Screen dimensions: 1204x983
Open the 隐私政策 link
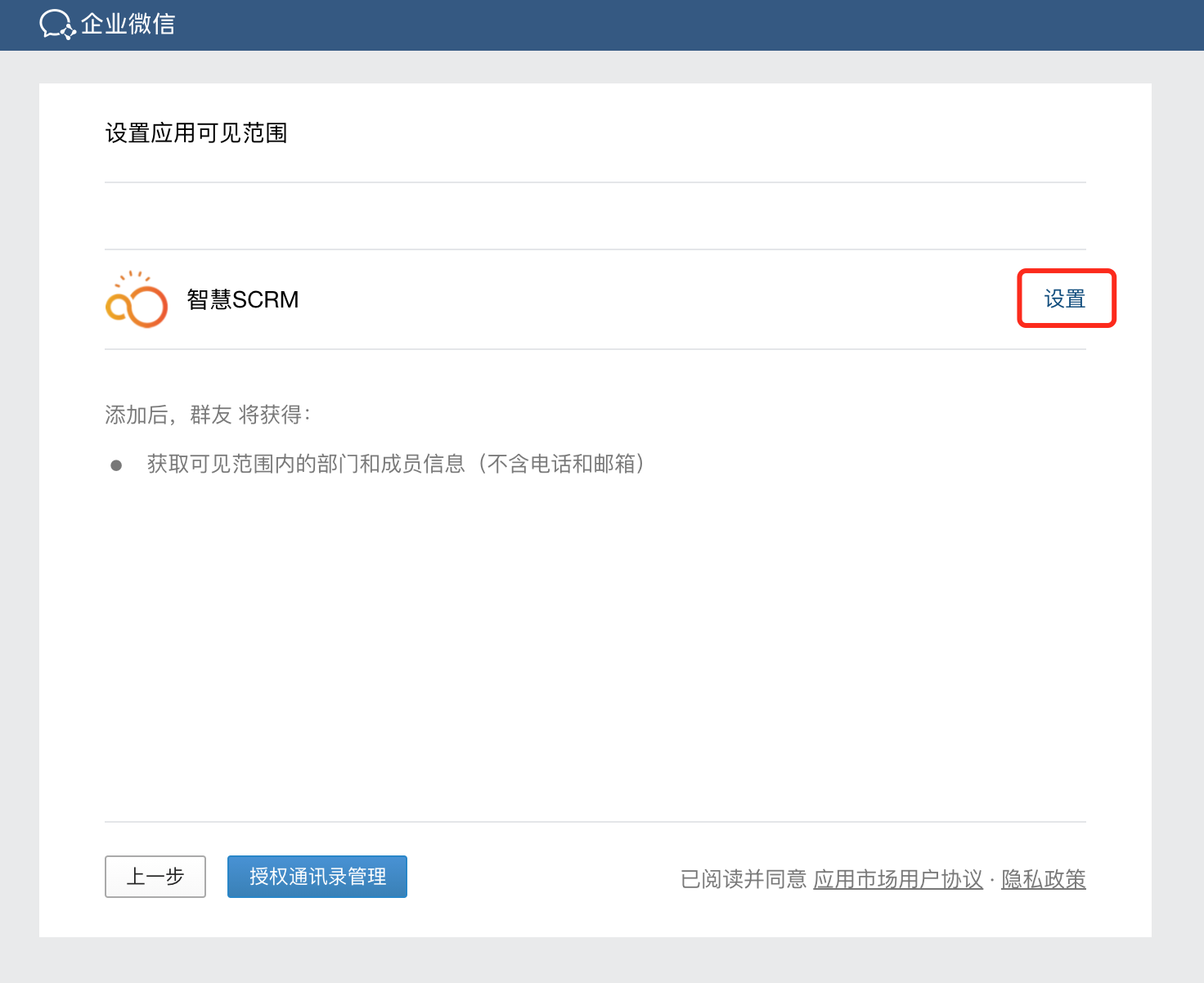(1043, 879)
